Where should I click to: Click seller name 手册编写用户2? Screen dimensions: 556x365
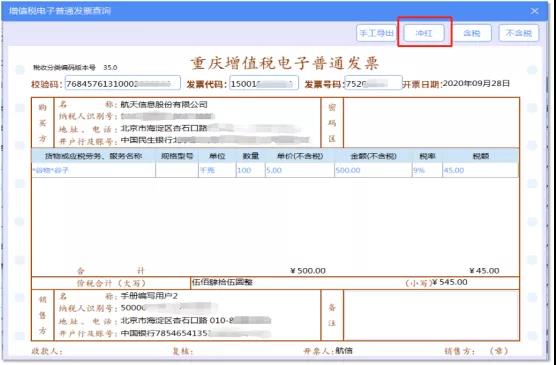149,295
